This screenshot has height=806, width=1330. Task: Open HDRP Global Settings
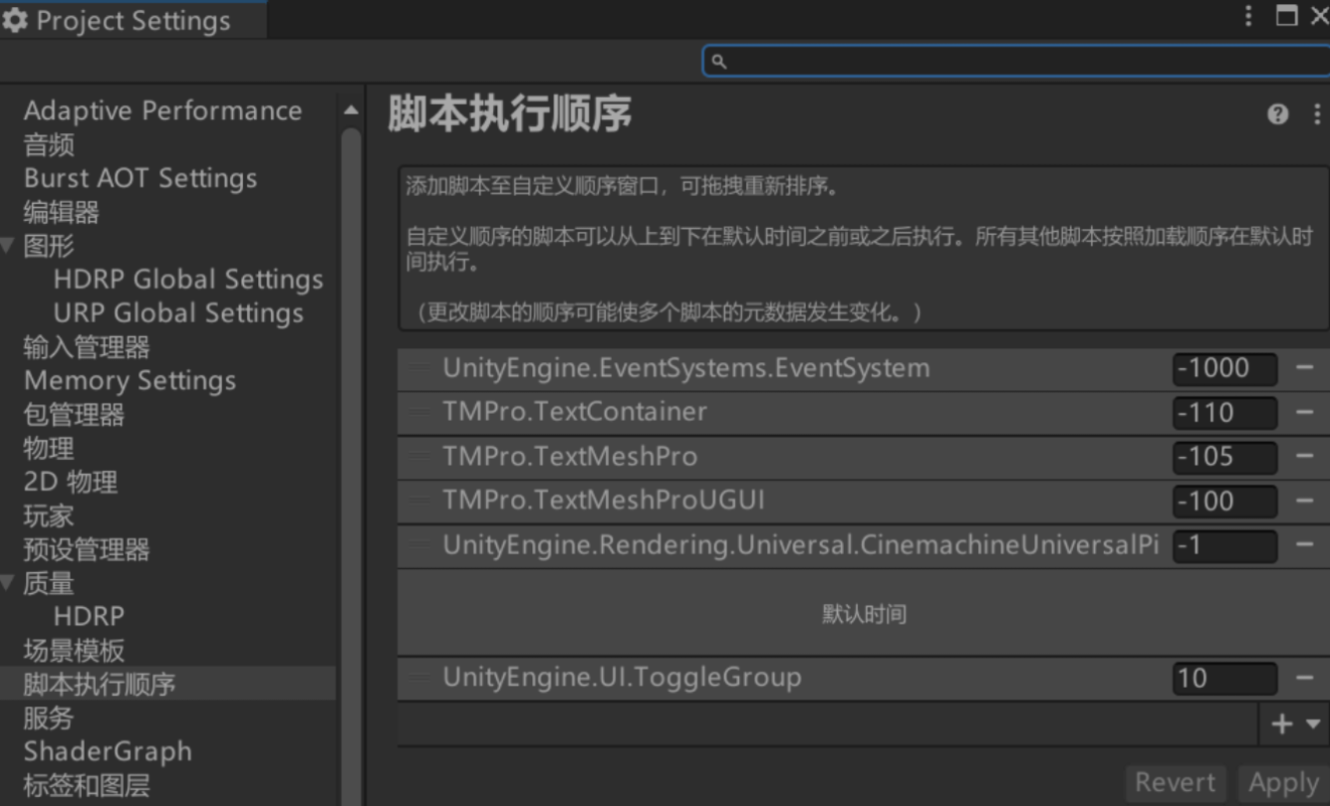pos(188,279)
